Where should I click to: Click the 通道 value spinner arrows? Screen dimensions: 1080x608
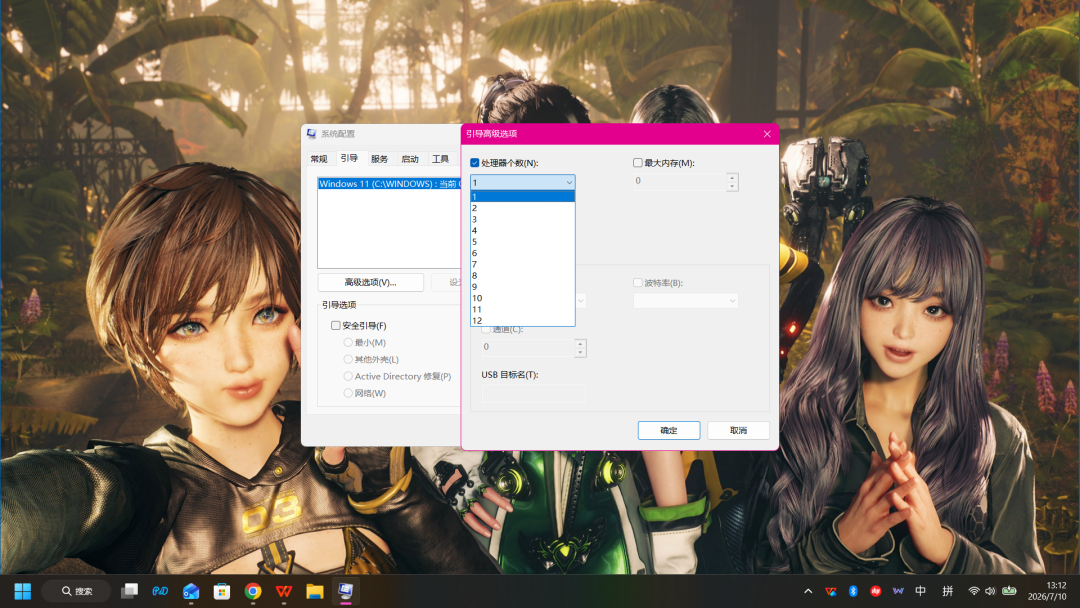(x=580, y=347)
